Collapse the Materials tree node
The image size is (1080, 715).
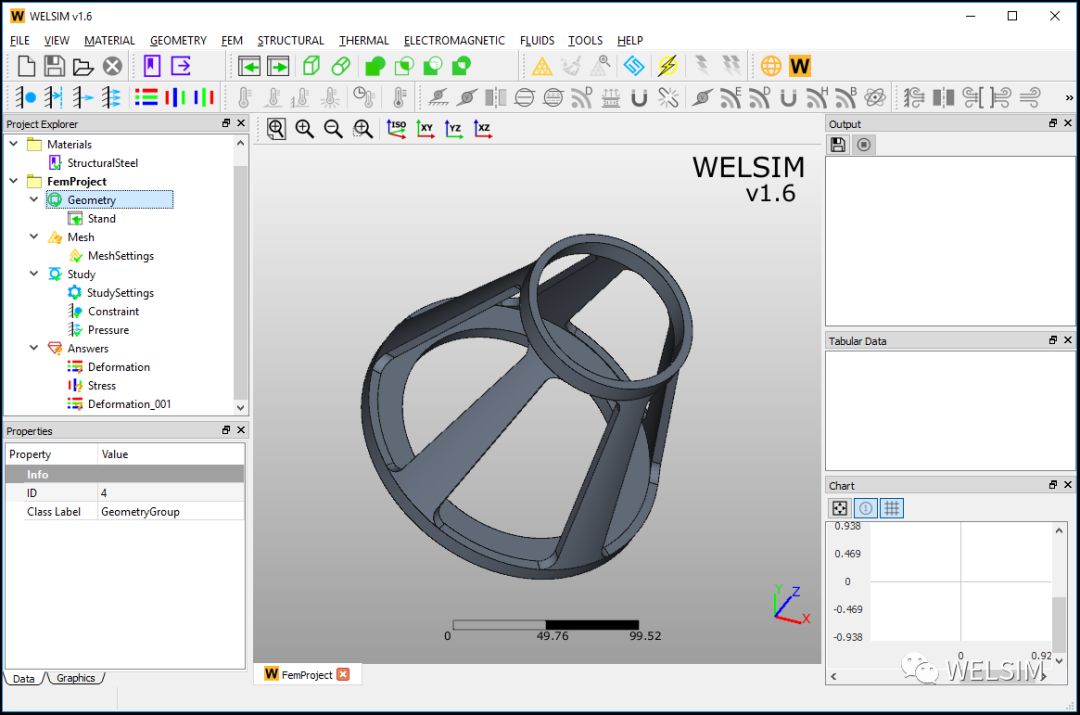pyautogui.click(x=14, y=143)
